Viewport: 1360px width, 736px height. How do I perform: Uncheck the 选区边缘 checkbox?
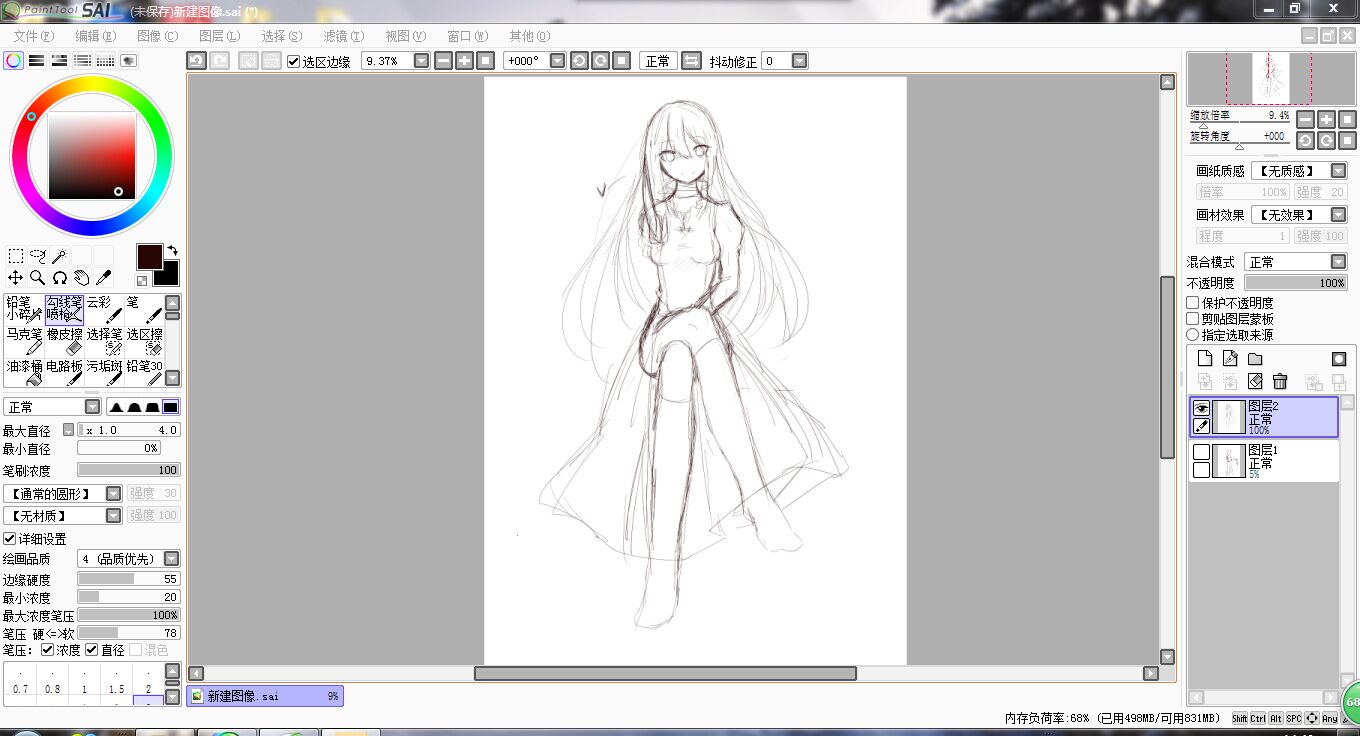[x=293, y=62]
